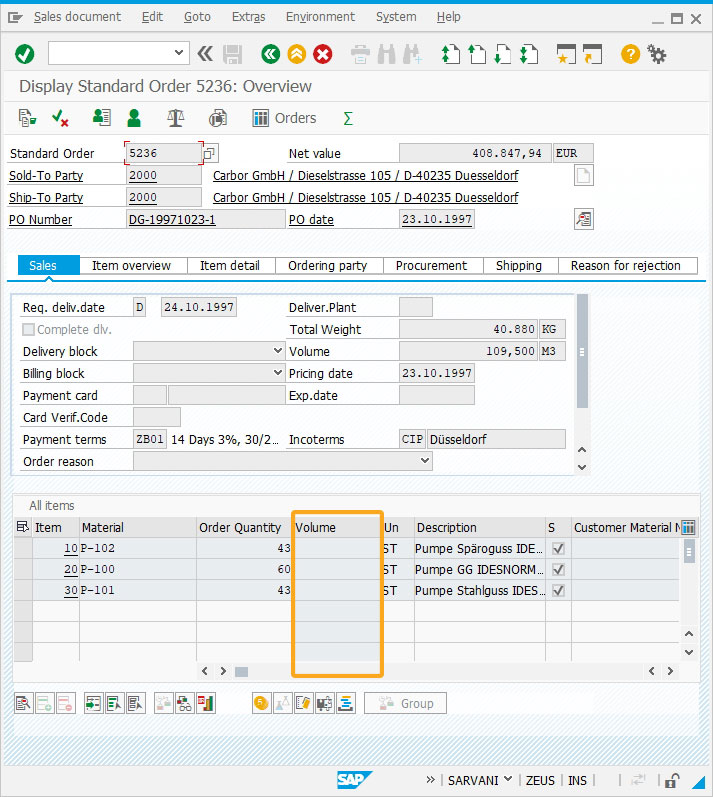Click the PO Number field DG-19971023-1
The image size is (713, 797).
(205, 220)
